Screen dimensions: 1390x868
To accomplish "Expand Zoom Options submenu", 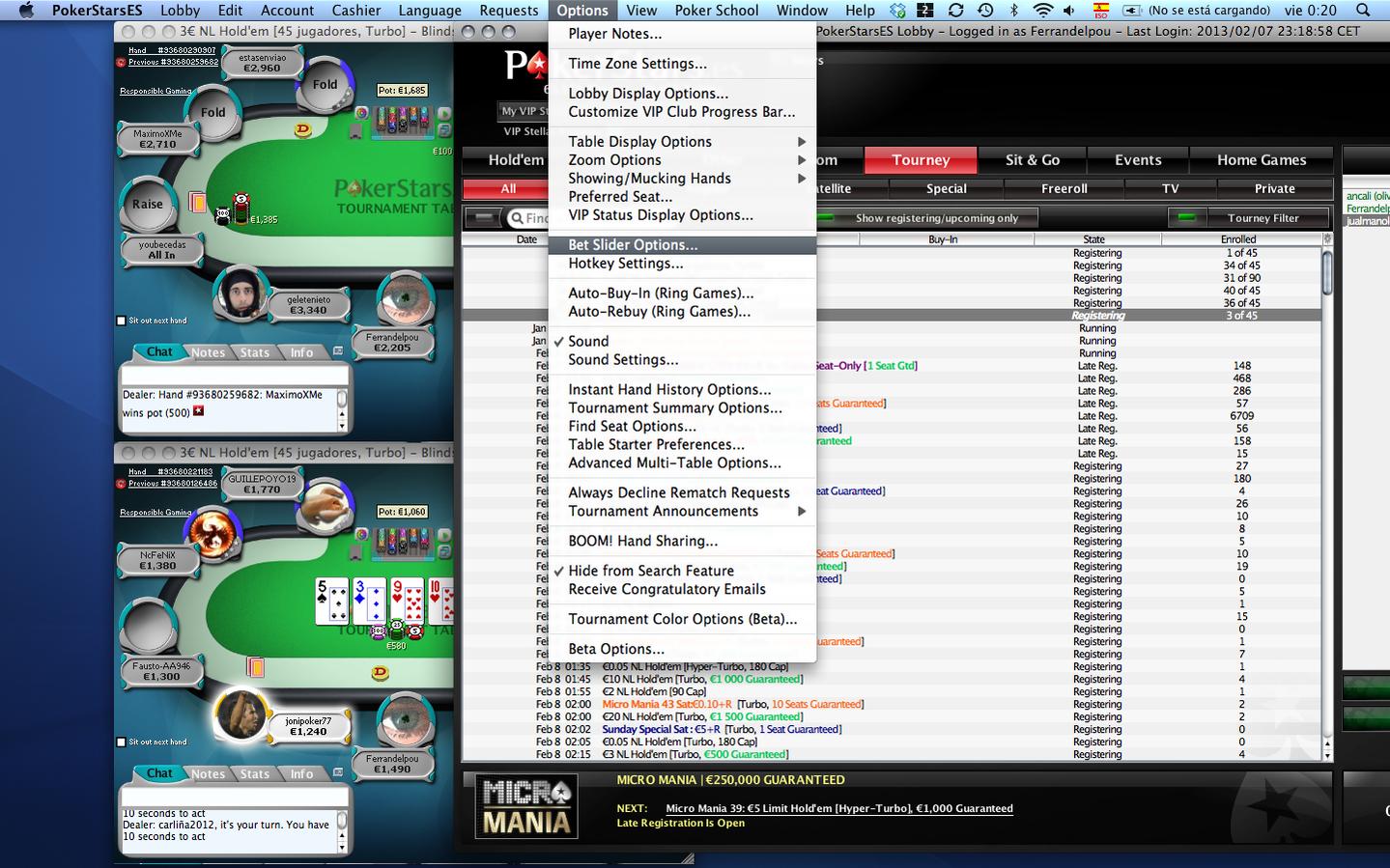I will [x=682, y=159].
